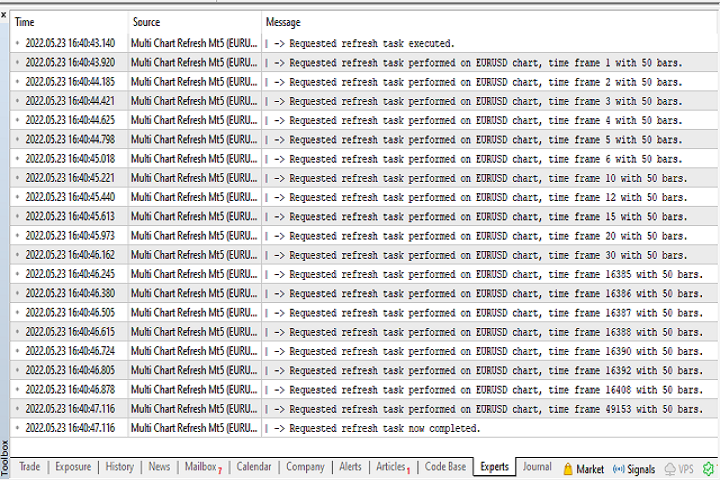Select log entry for time frame 49153
The width and height of the screenshot is (720, 480).
pos(365,409)
